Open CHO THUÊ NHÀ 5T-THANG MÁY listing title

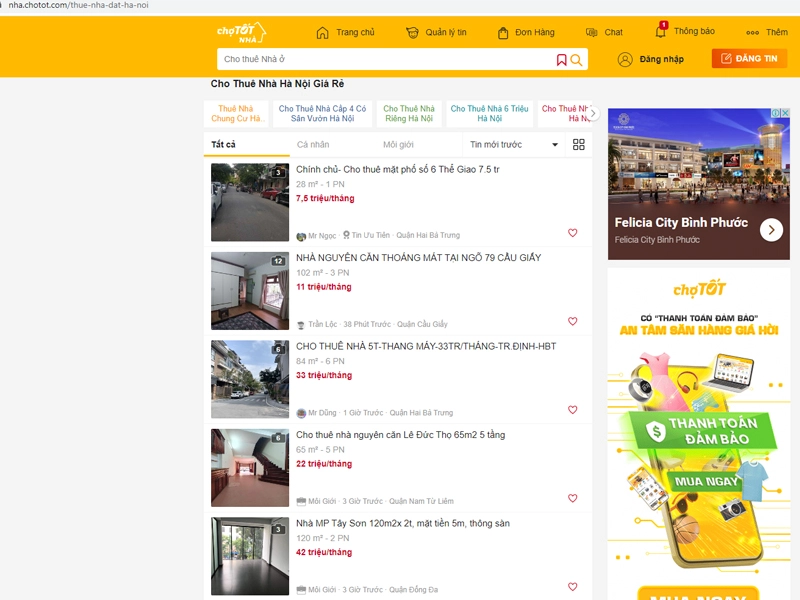[426, 346]
